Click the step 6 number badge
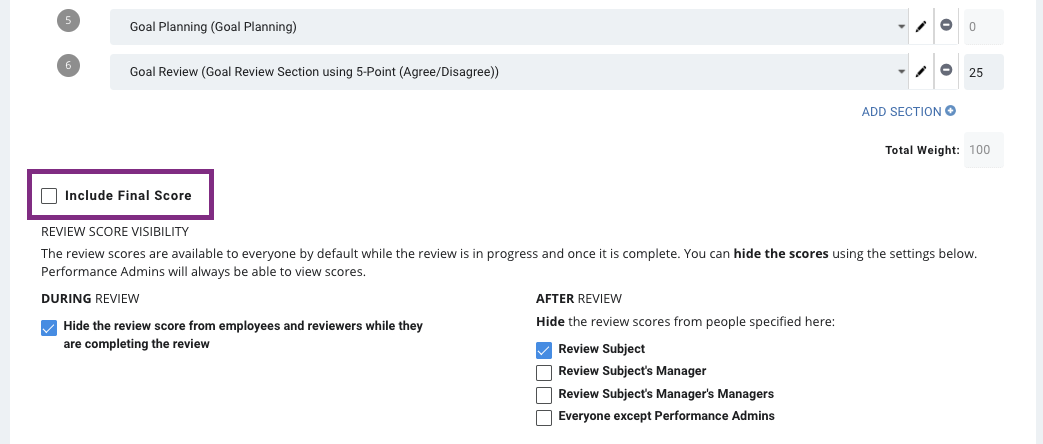1043x444 pixels. click(68, 65)
